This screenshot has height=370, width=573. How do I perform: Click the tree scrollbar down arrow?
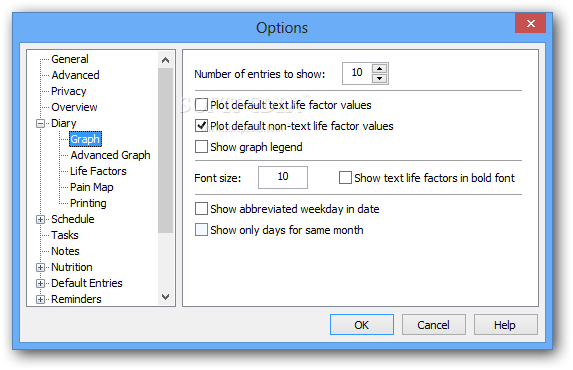pos(166,297)
